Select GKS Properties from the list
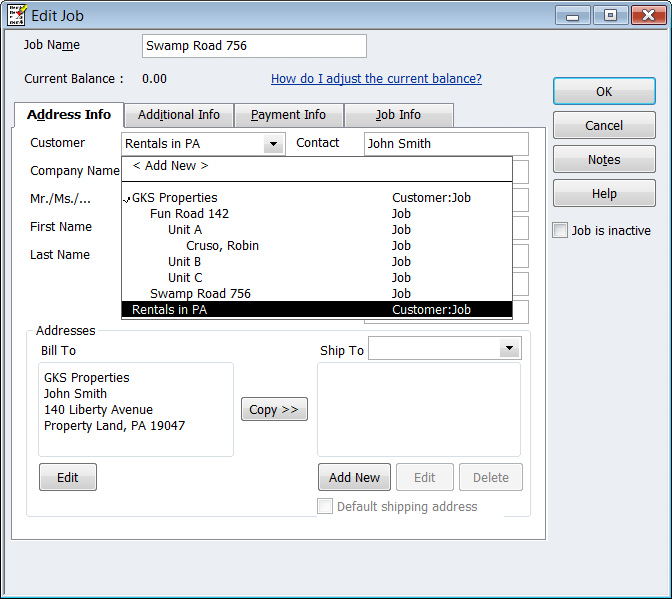Screen dimensions: 672x599 click(x=175, y=198)
